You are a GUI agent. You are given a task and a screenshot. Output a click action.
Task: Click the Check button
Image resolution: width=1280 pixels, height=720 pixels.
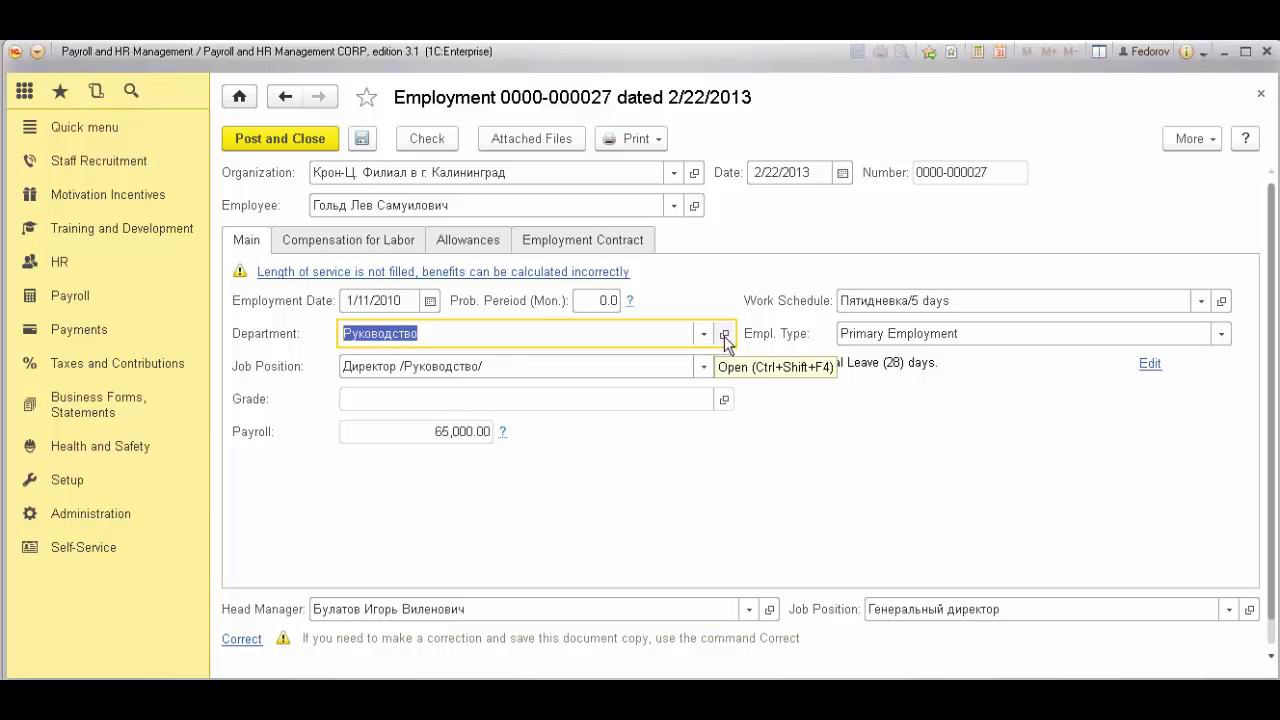pyautogui.click(x=427, y=139)
